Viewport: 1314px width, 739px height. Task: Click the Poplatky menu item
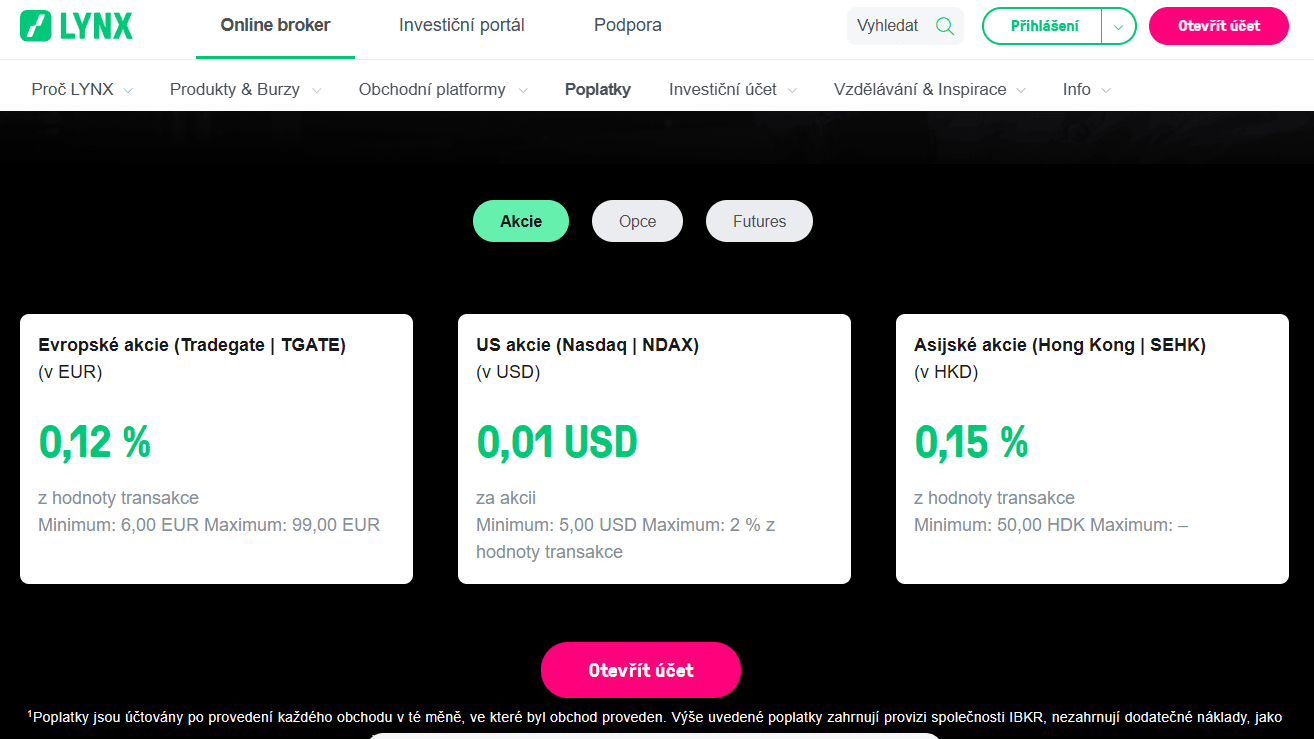[x=597, y=90]
